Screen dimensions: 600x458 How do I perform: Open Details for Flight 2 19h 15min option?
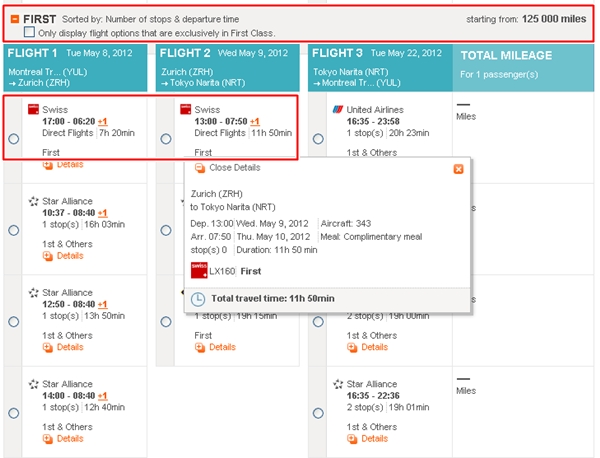click(x=222, y=347)
